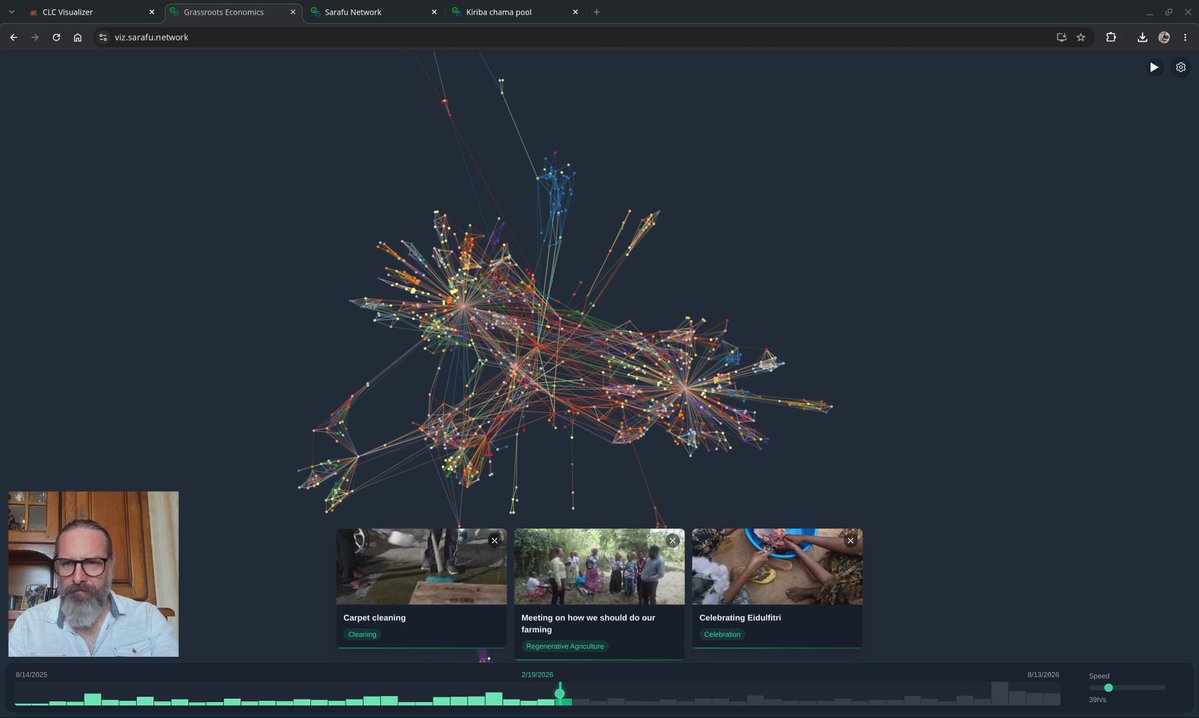Open the tab search dropdown arrow

(x=11, y=11)
